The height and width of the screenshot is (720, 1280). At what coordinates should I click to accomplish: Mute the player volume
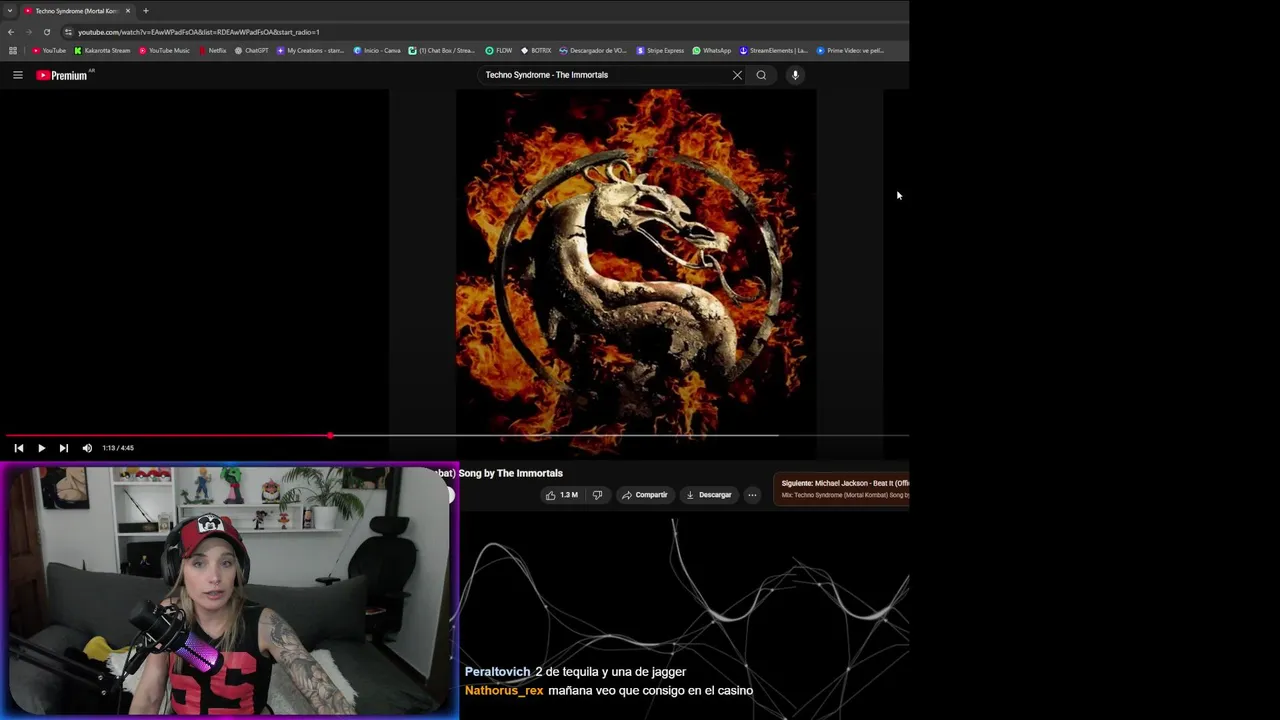tap(87, 448)
